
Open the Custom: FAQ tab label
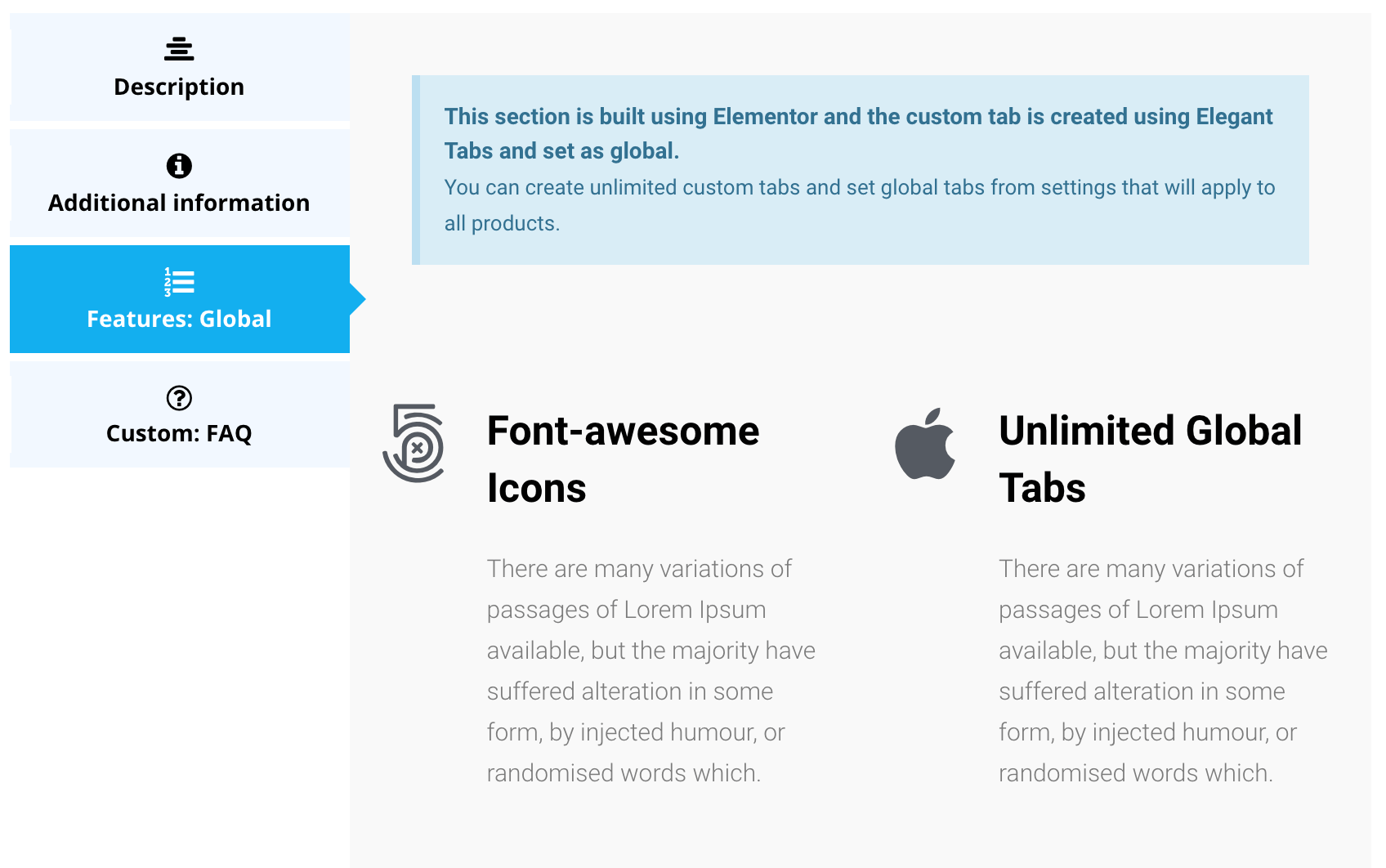pos(179,433)
